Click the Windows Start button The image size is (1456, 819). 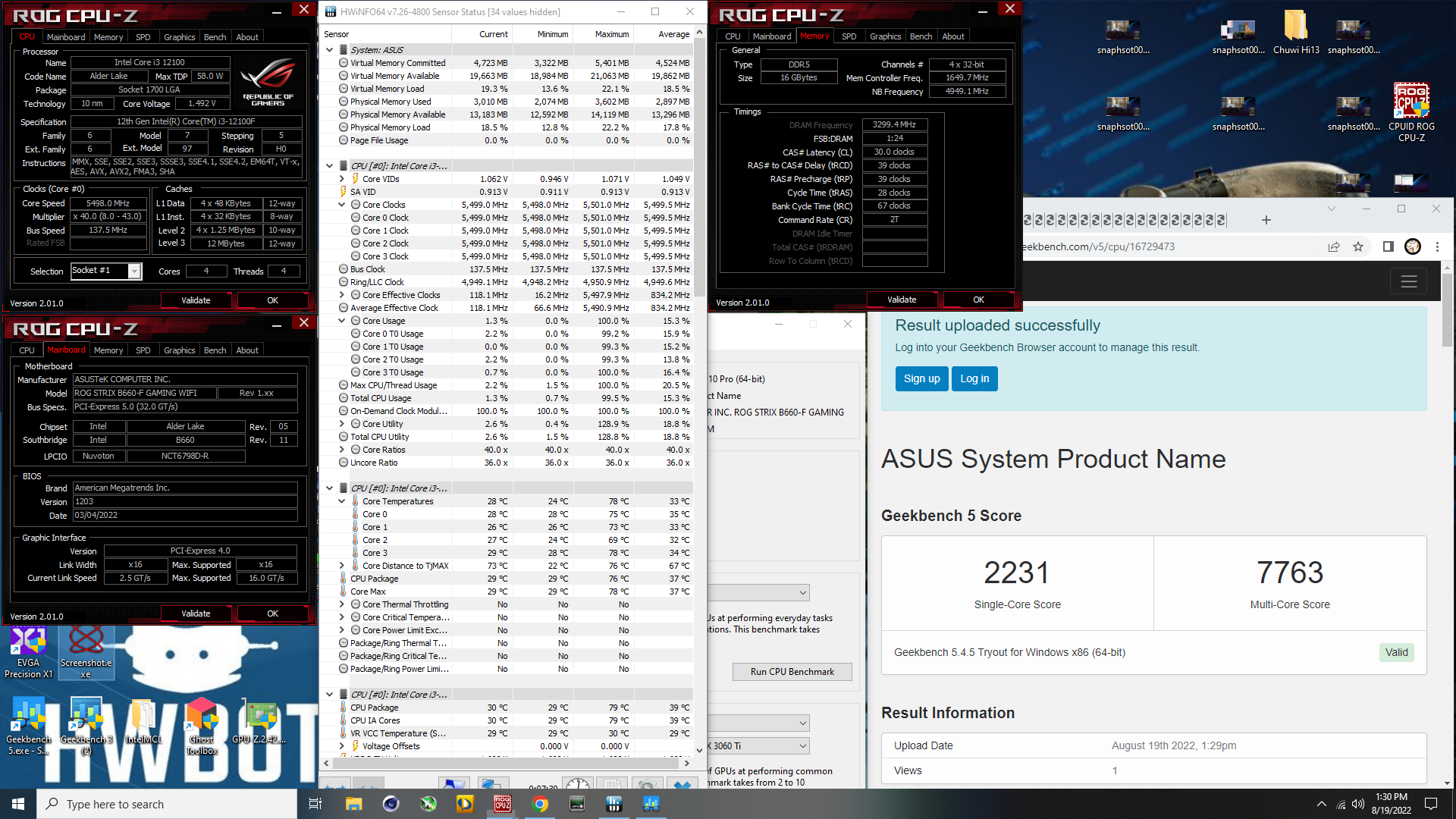pos(18,804)
